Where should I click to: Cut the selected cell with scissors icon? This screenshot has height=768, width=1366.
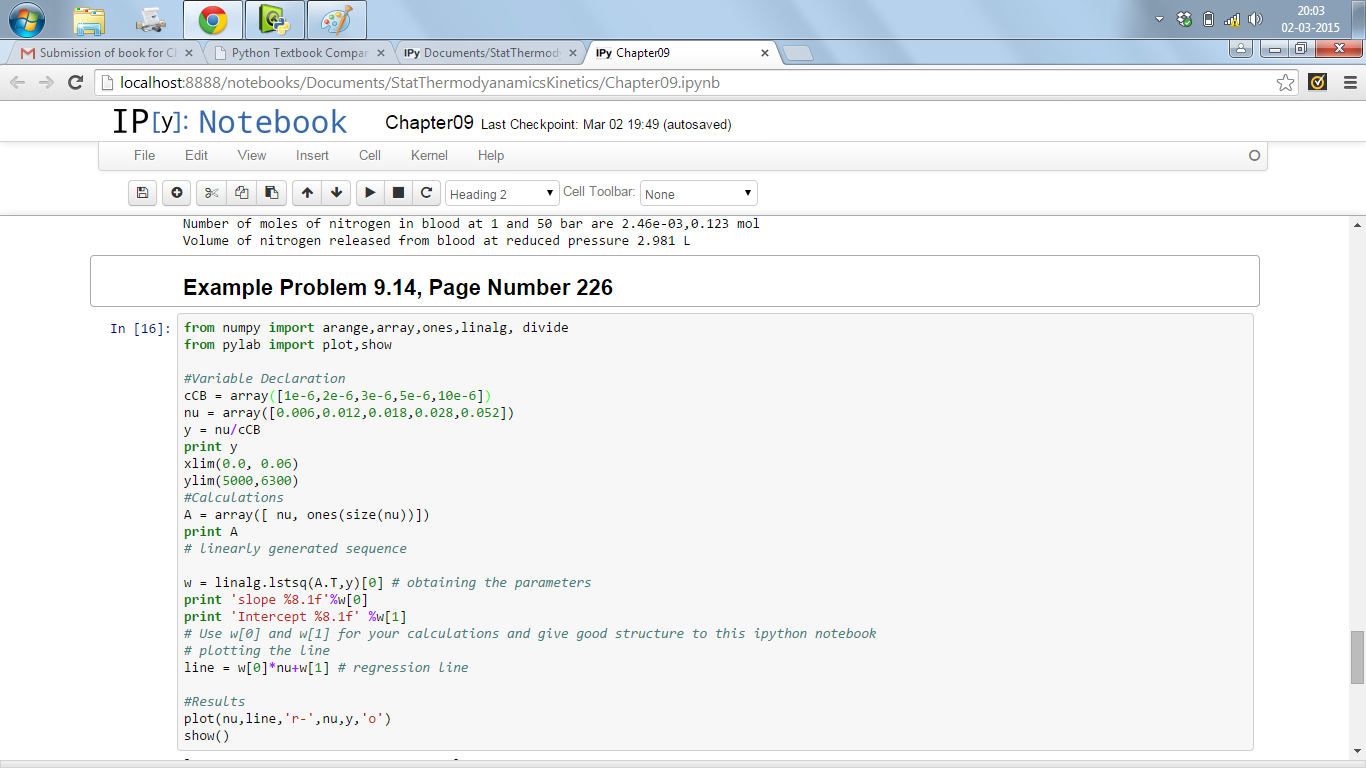[211, 193]
